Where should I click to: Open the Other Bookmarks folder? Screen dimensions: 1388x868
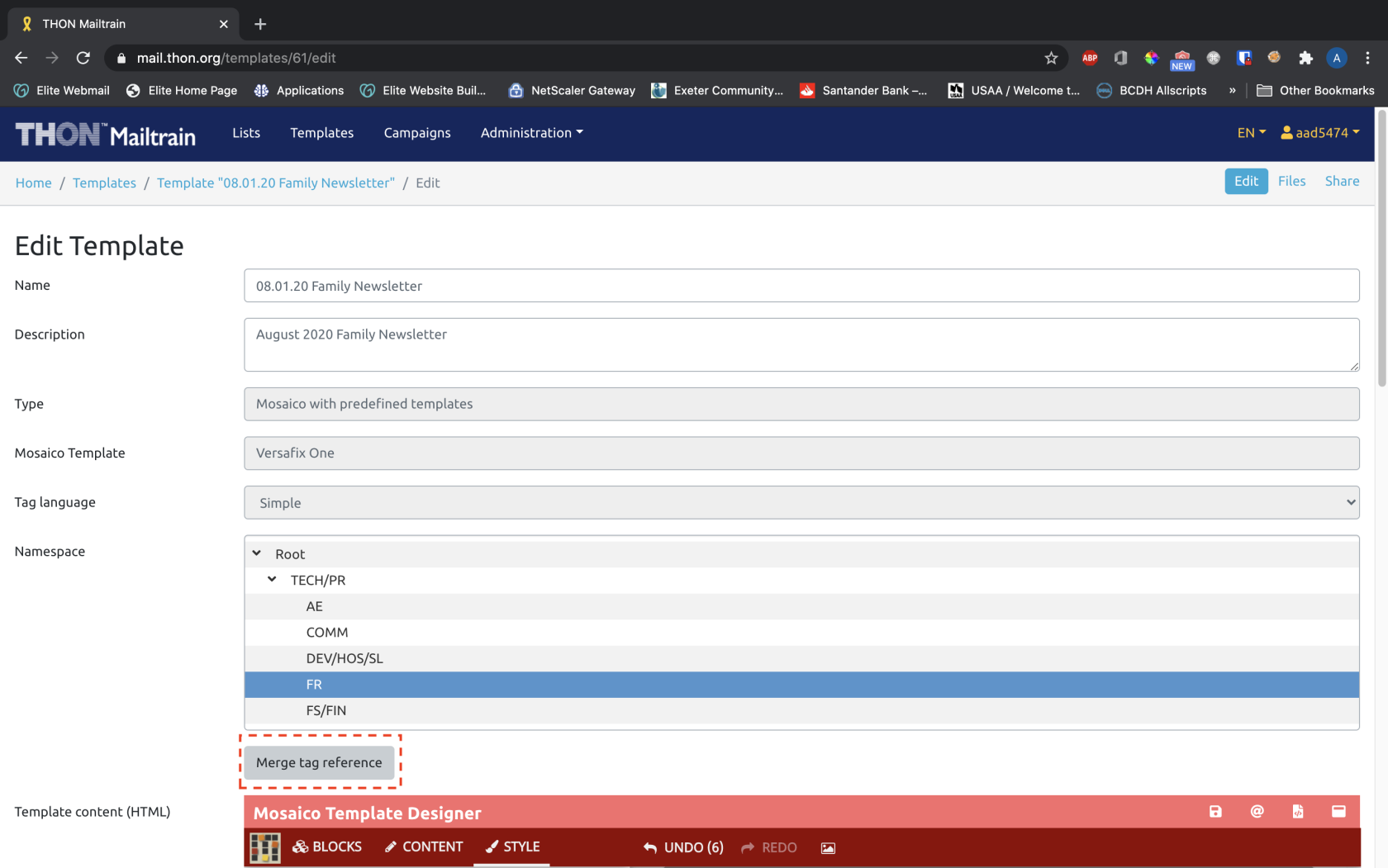tap(1315, 90)
